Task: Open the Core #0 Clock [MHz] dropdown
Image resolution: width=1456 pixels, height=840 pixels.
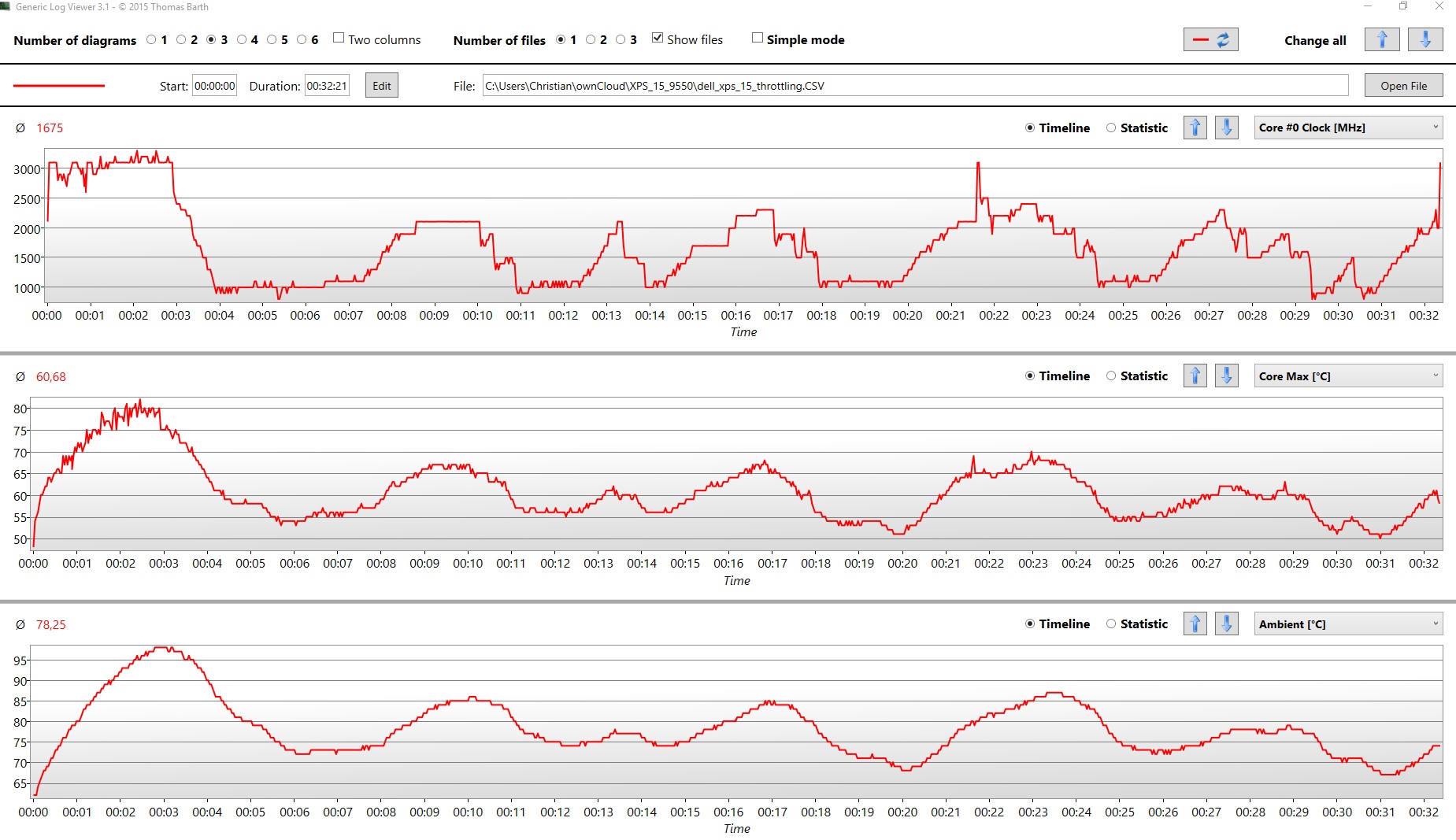Action: coord(1347,128)
